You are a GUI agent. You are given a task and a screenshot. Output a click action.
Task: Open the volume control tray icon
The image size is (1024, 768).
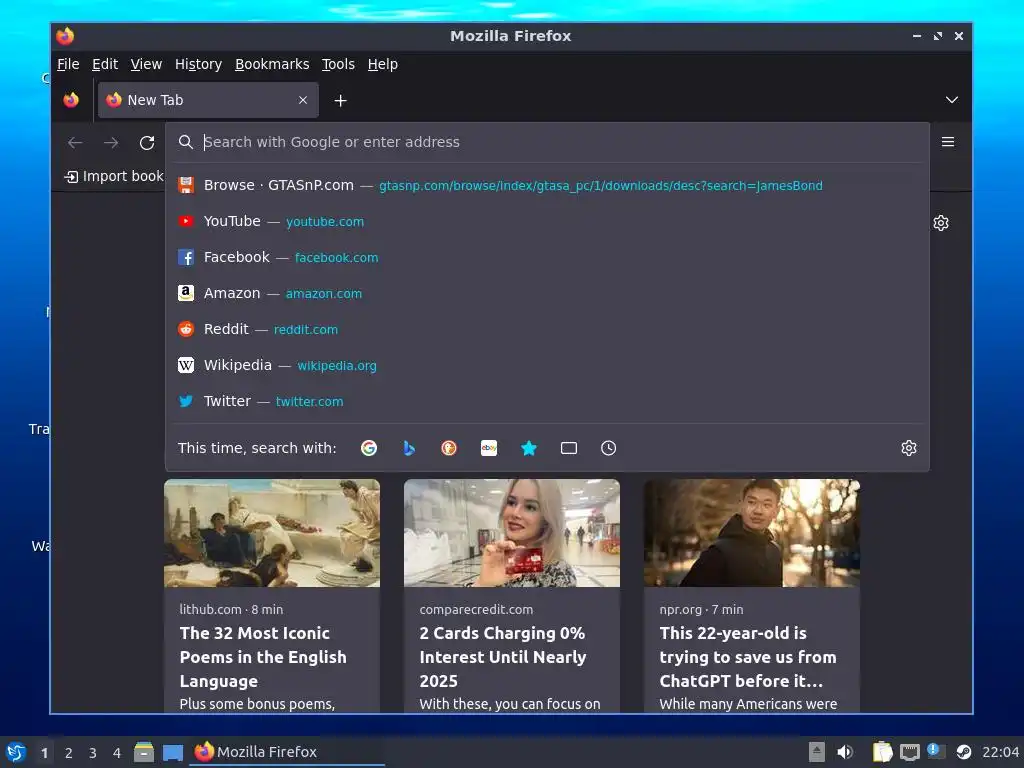pyautogui.click(x=844, y=752)
